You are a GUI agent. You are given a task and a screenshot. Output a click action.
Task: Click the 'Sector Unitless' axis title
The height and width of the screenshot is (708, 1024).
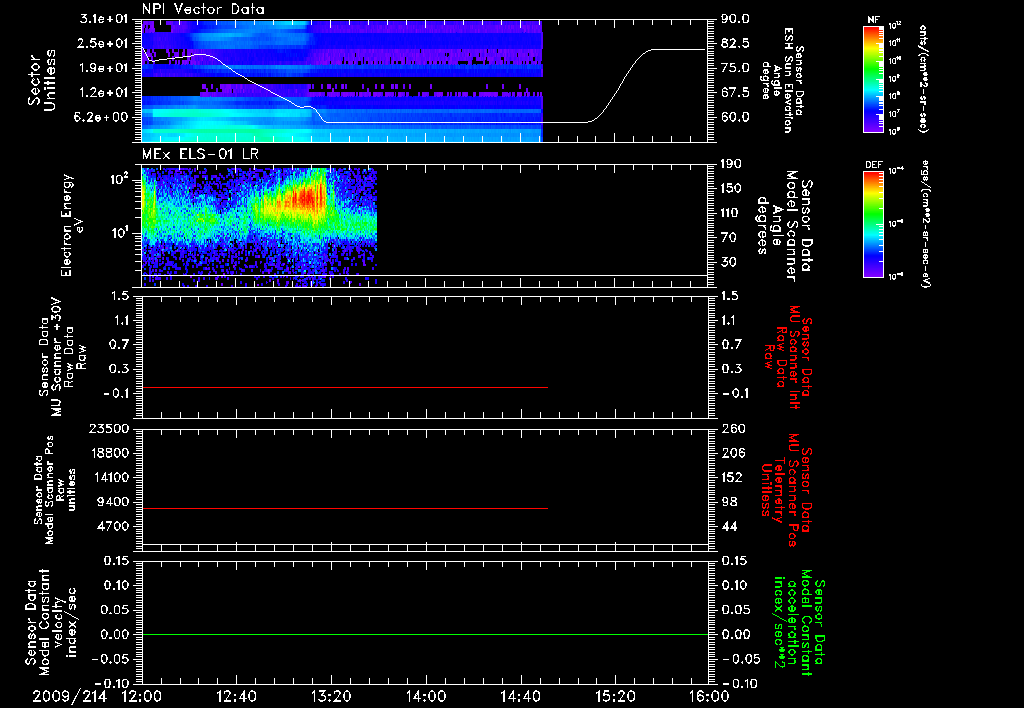coord(41,80)
